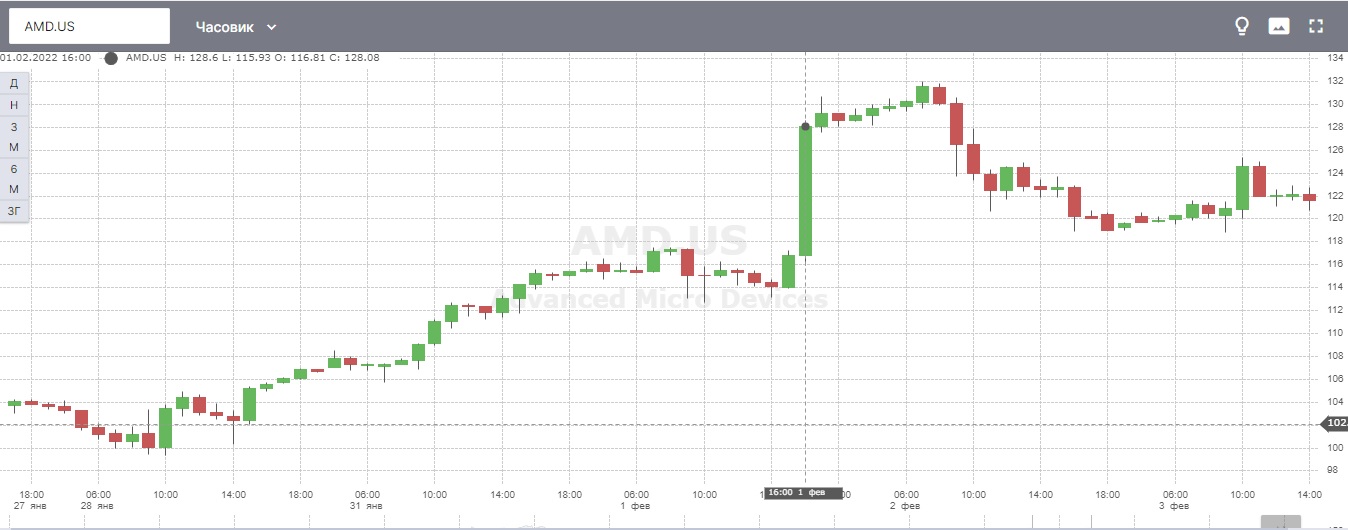1348x530 pixels.
Task: Click the '27 янв' date label
Action: [x=31, y=506]
